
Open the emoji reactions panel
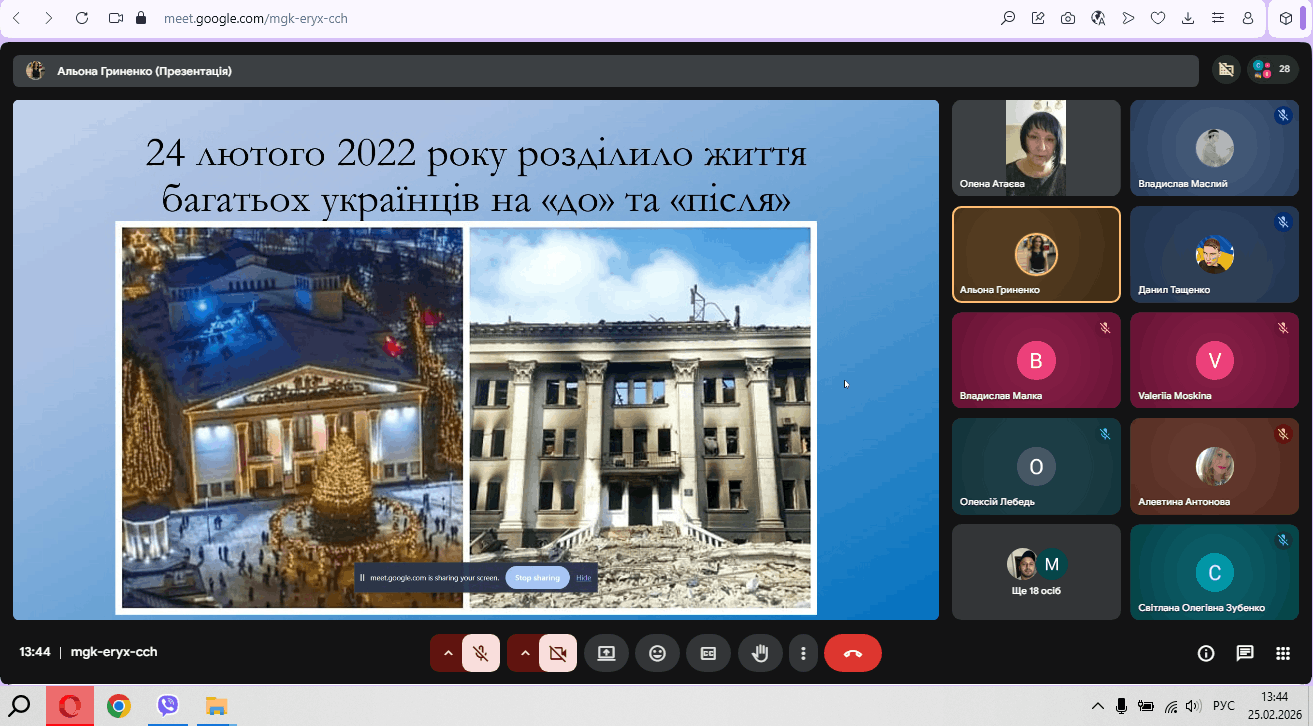click(x=657, y=653)
